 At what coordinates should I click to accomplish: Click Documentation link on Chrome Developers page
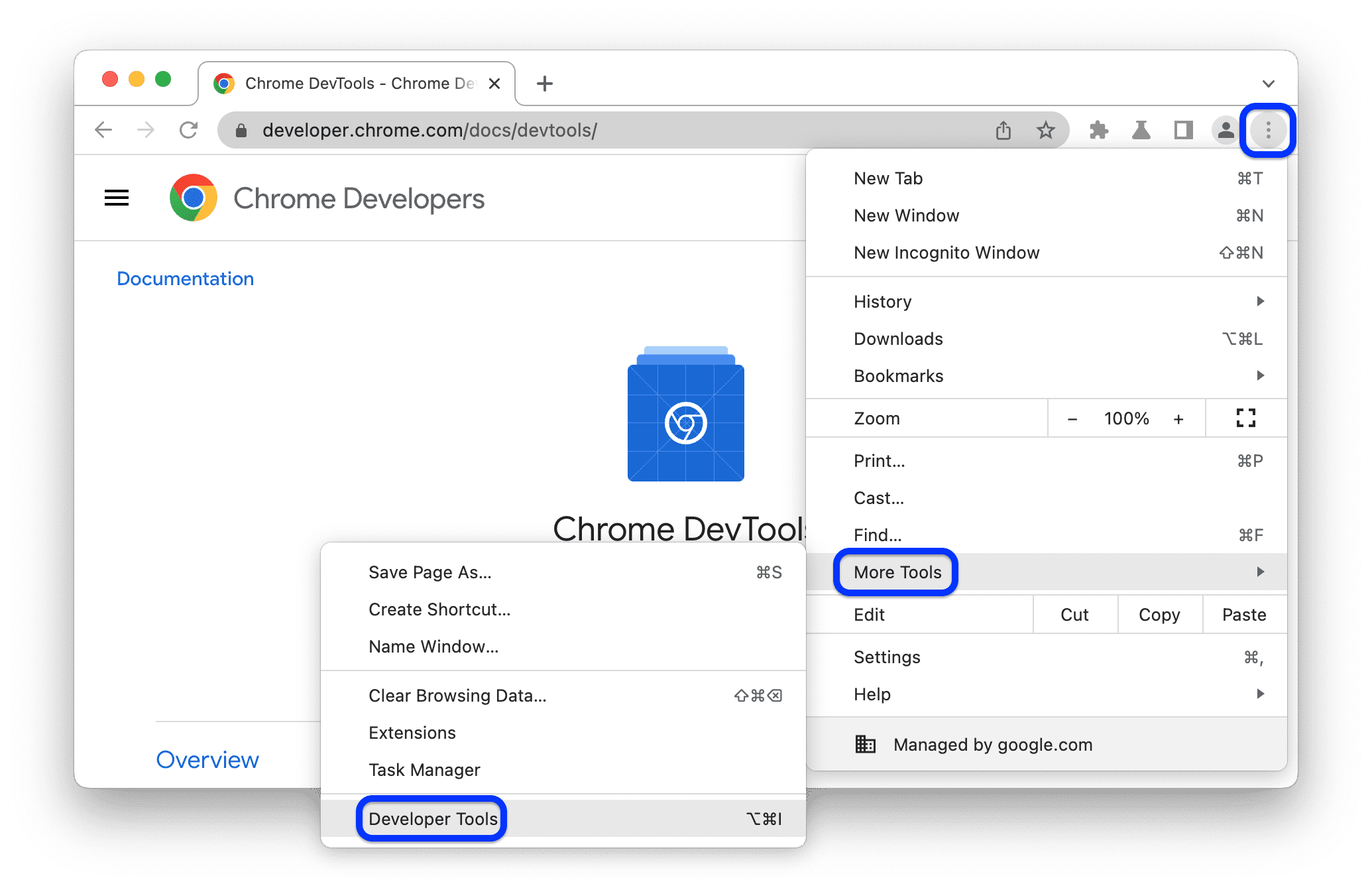point(185,278)
